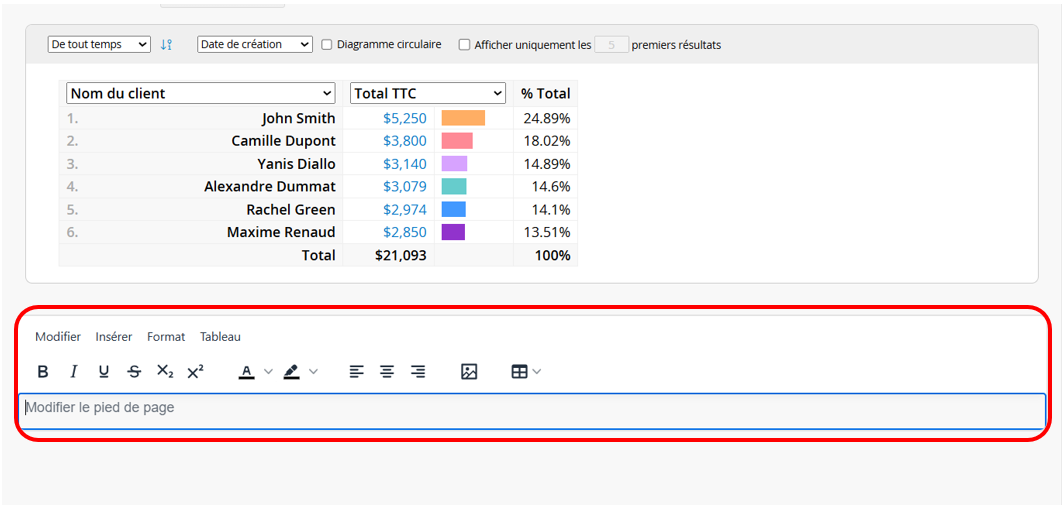Select the Rachel Green row name
The width and height of the screenshot is (1063, 506).
(291, 210)
